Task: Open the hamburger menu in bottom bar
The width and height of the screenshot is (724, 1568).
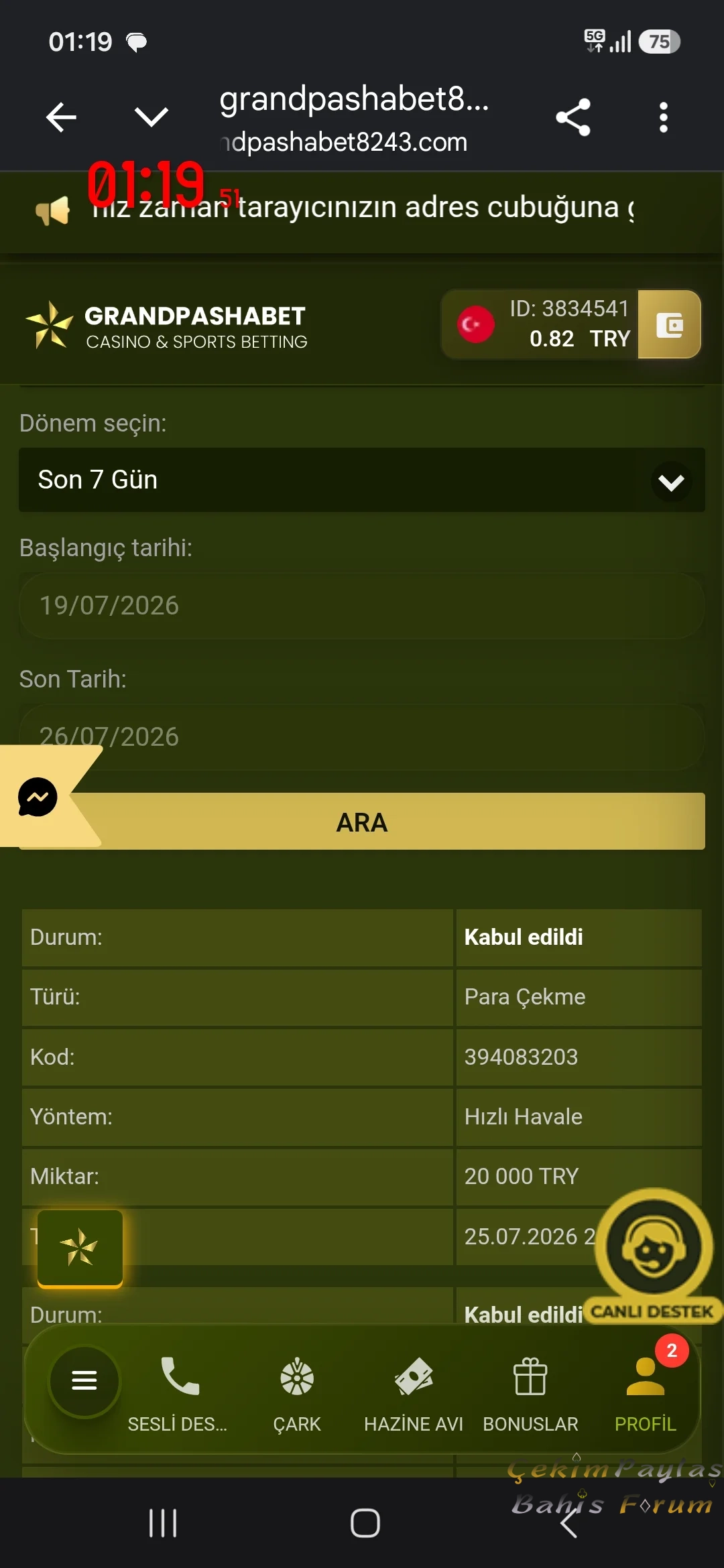Action: click(84, 1380)
